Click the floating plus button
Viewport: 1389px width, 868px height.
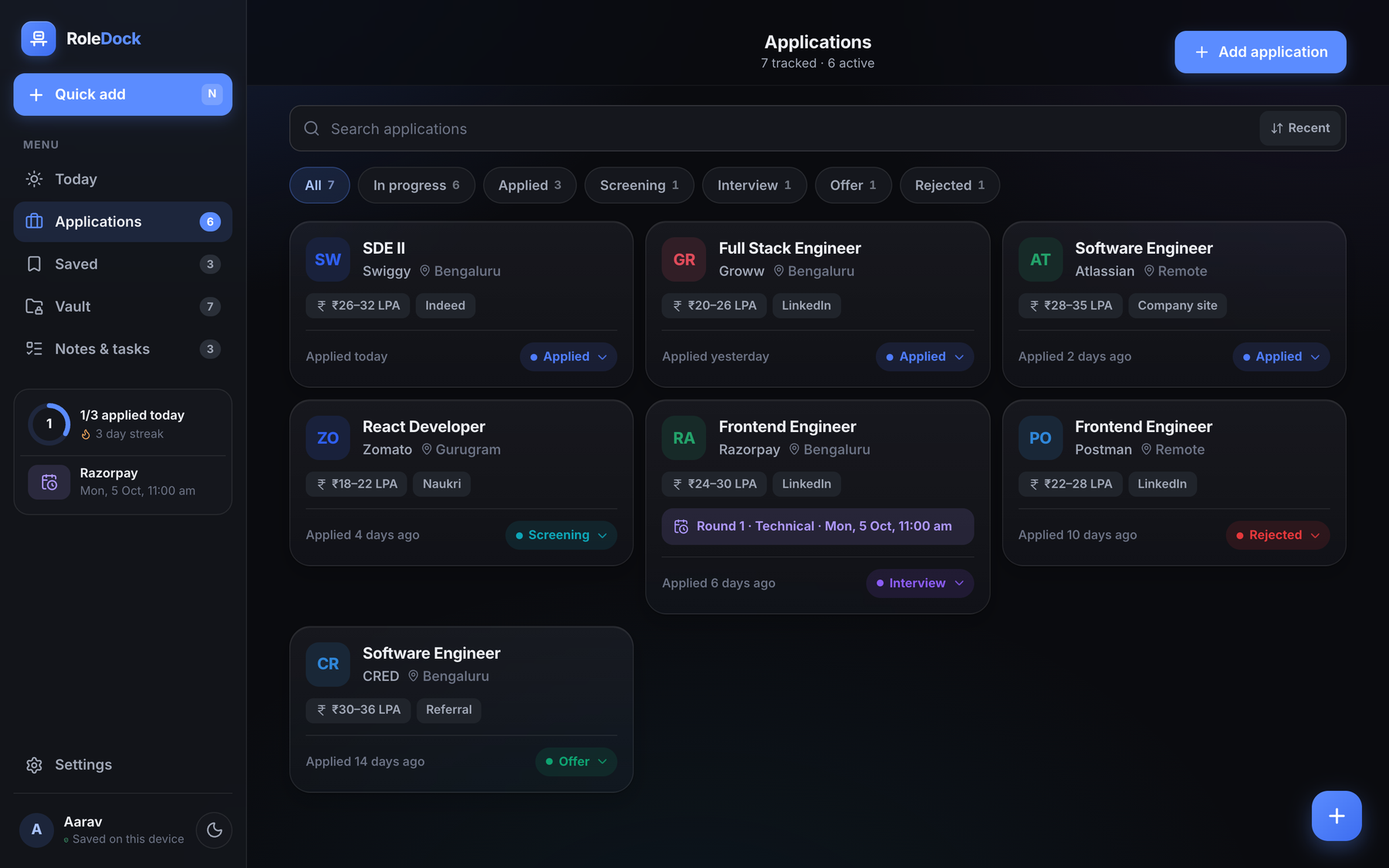(1337, 816)
